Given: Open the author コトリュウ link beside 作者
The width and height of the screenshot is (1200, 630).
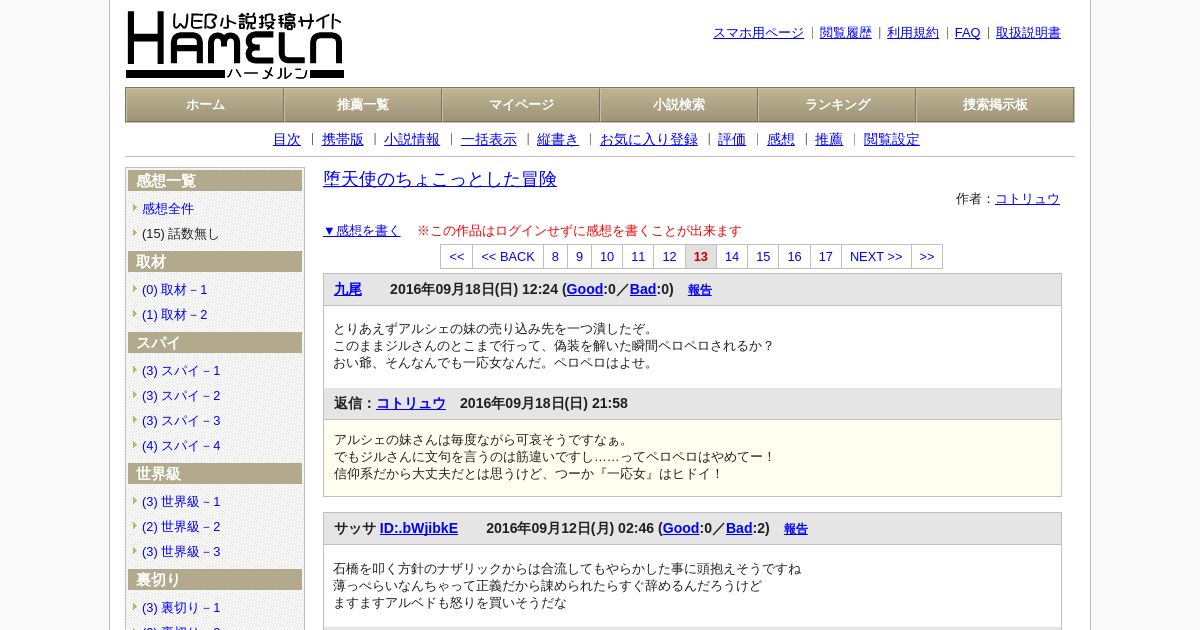Looking at the screenshot, I should (x=1027, y=199).
